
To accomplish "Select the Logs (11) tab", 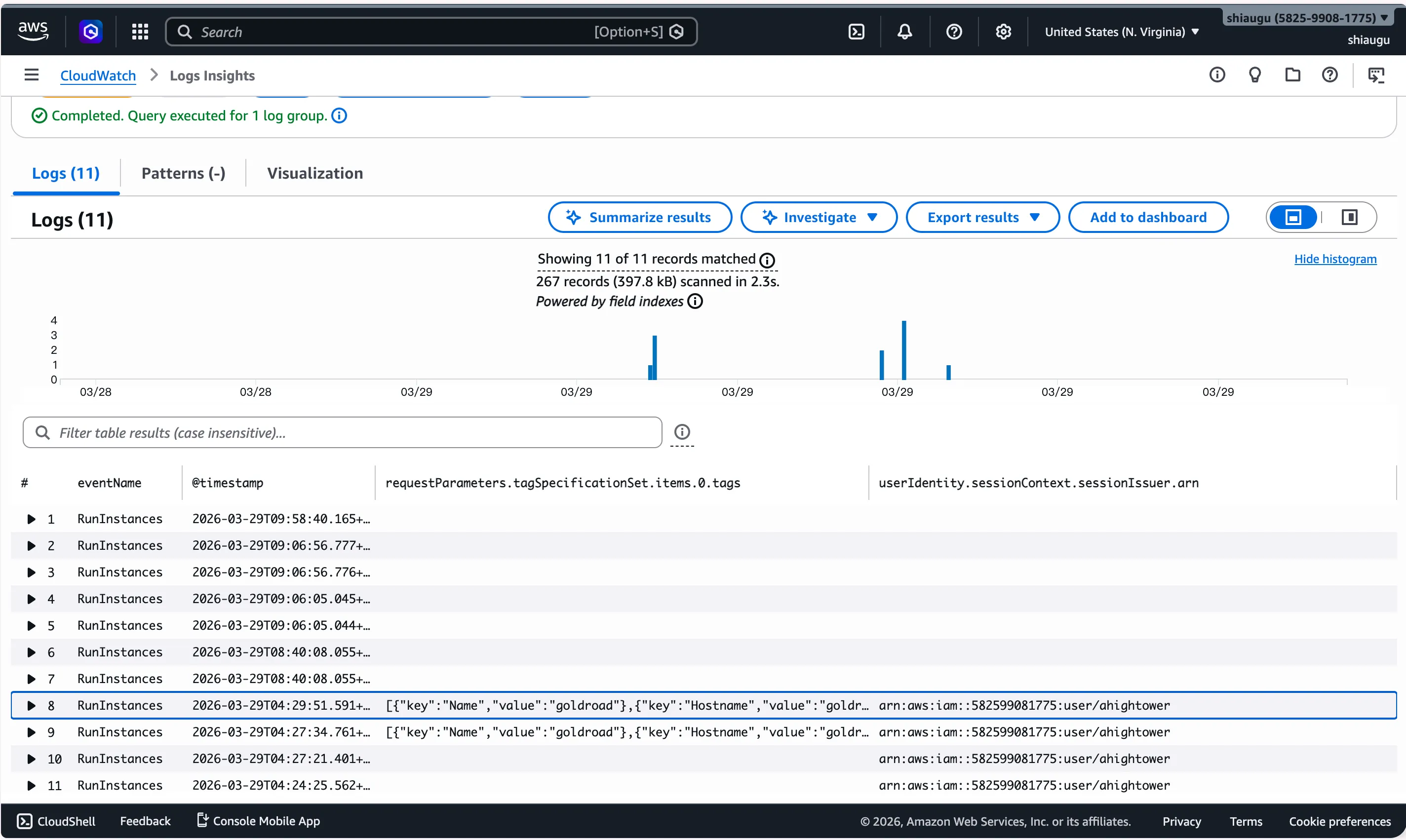I will point(66,173).
